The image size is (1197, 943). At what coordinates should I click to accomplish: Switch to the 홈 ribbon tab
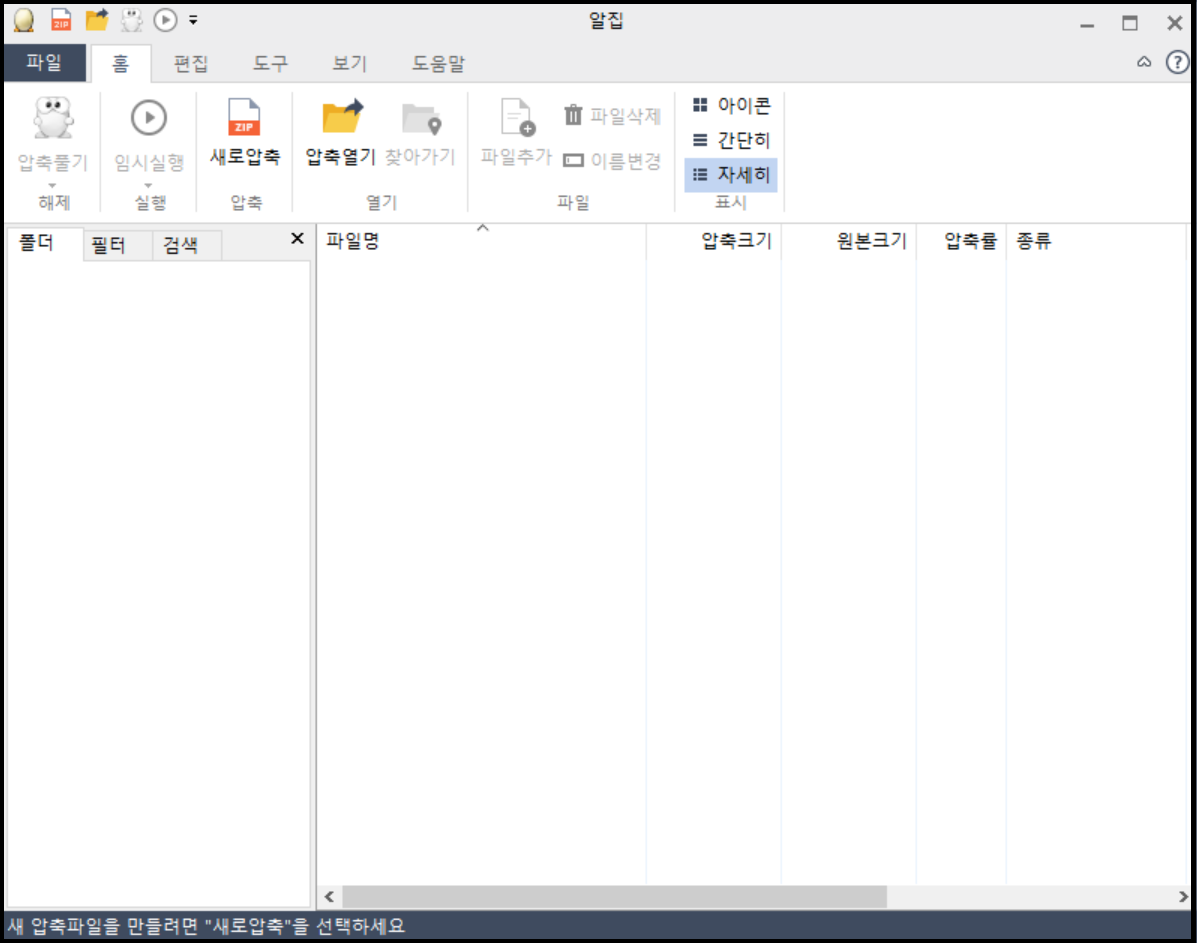click(121, 63)
